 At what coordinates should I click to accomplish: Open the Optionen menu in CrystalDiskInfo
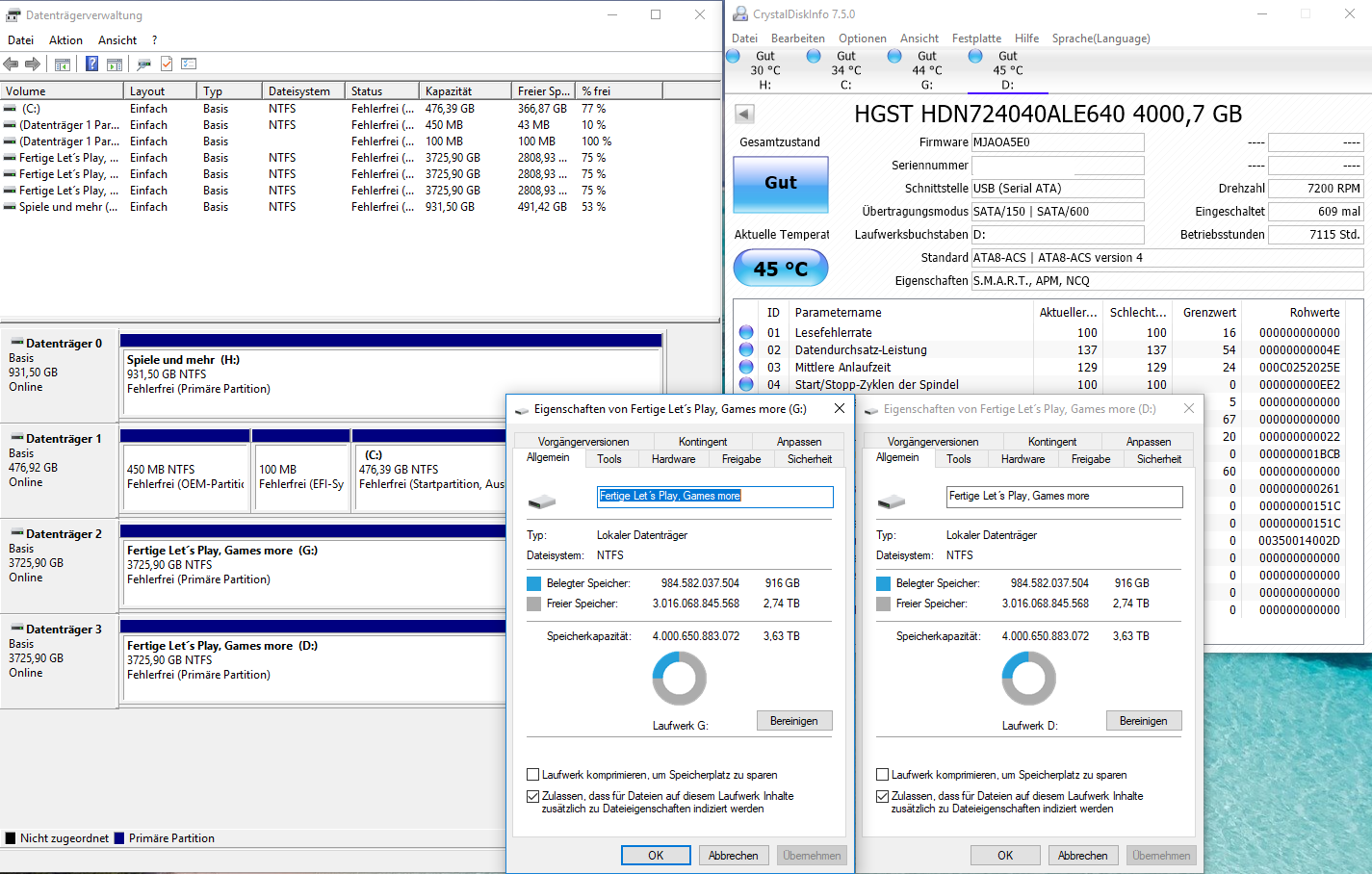(863, 39)
